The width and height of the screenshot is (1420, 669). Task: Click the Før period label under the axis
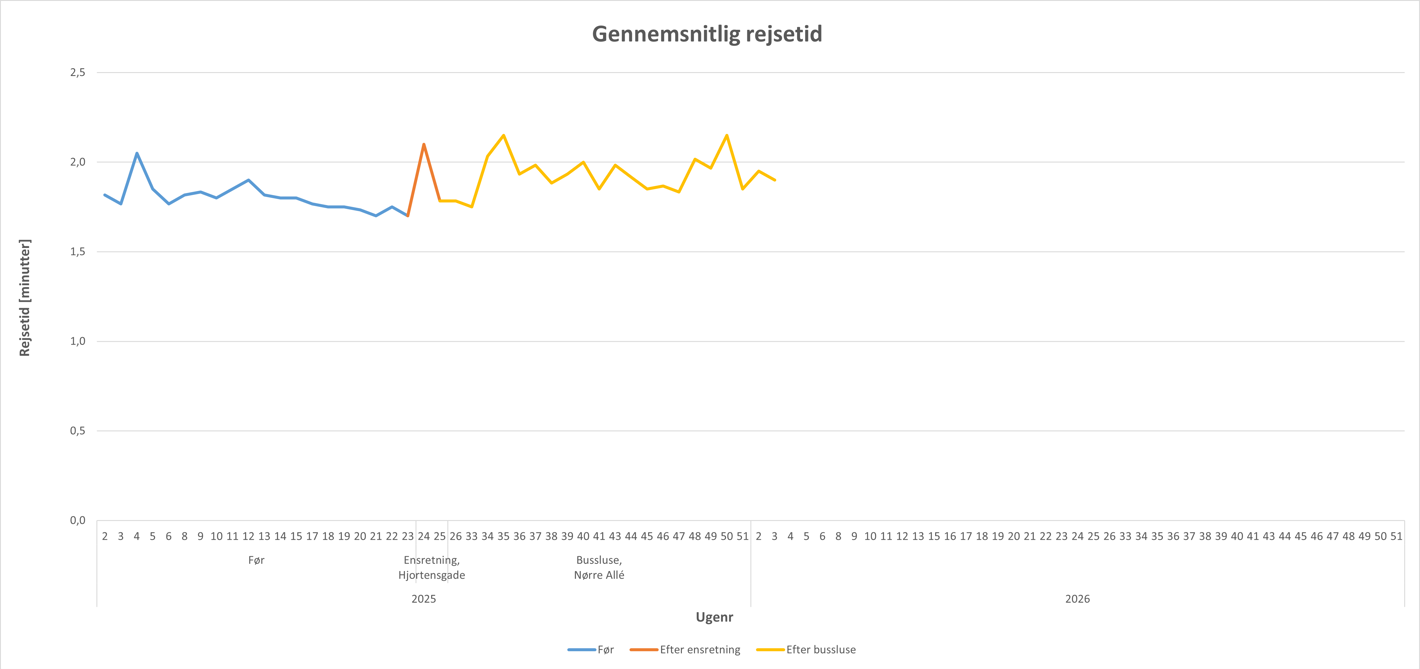tap(256, 561)
